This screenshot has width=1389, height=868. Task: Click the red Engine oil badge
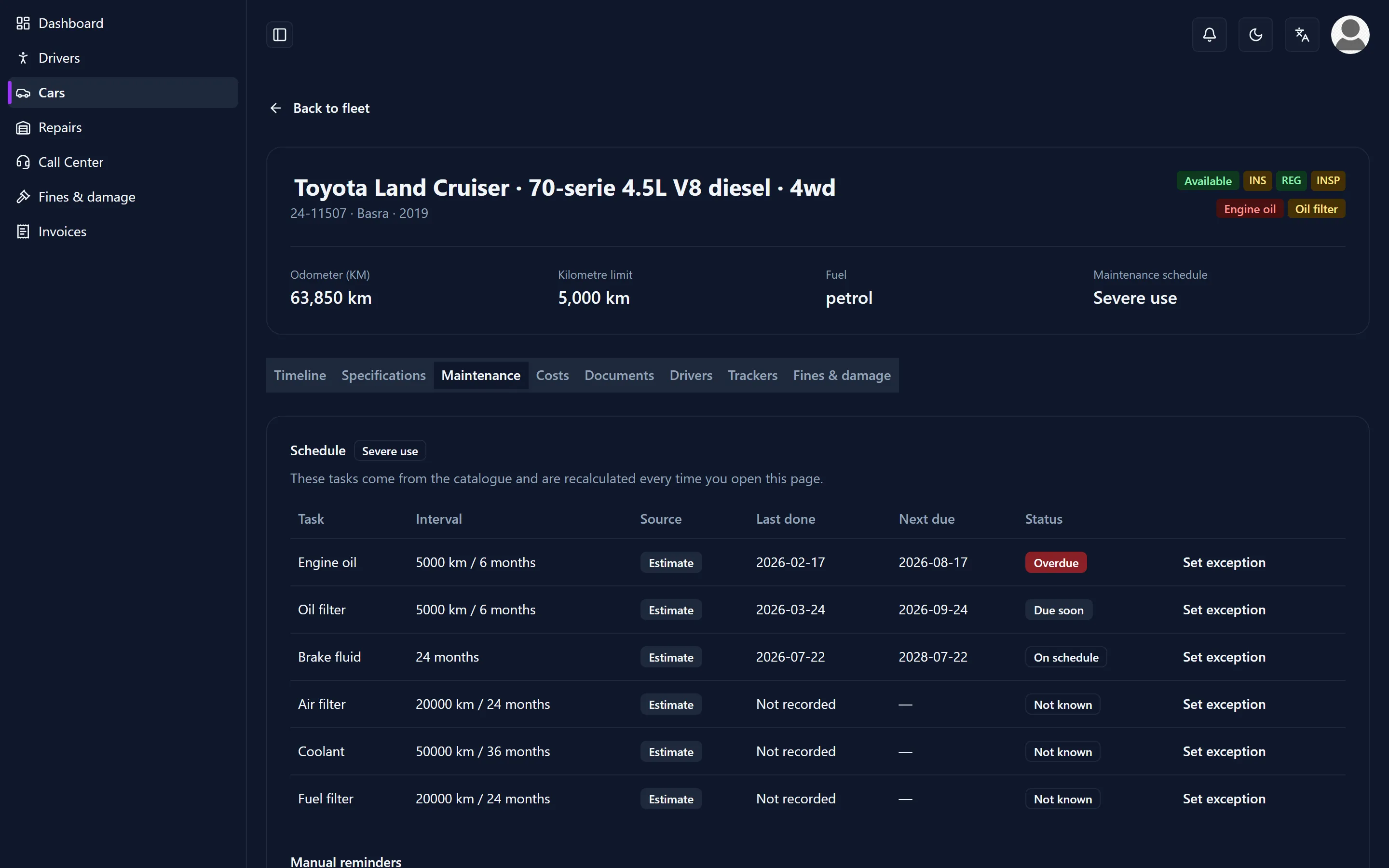point(1250,209)
